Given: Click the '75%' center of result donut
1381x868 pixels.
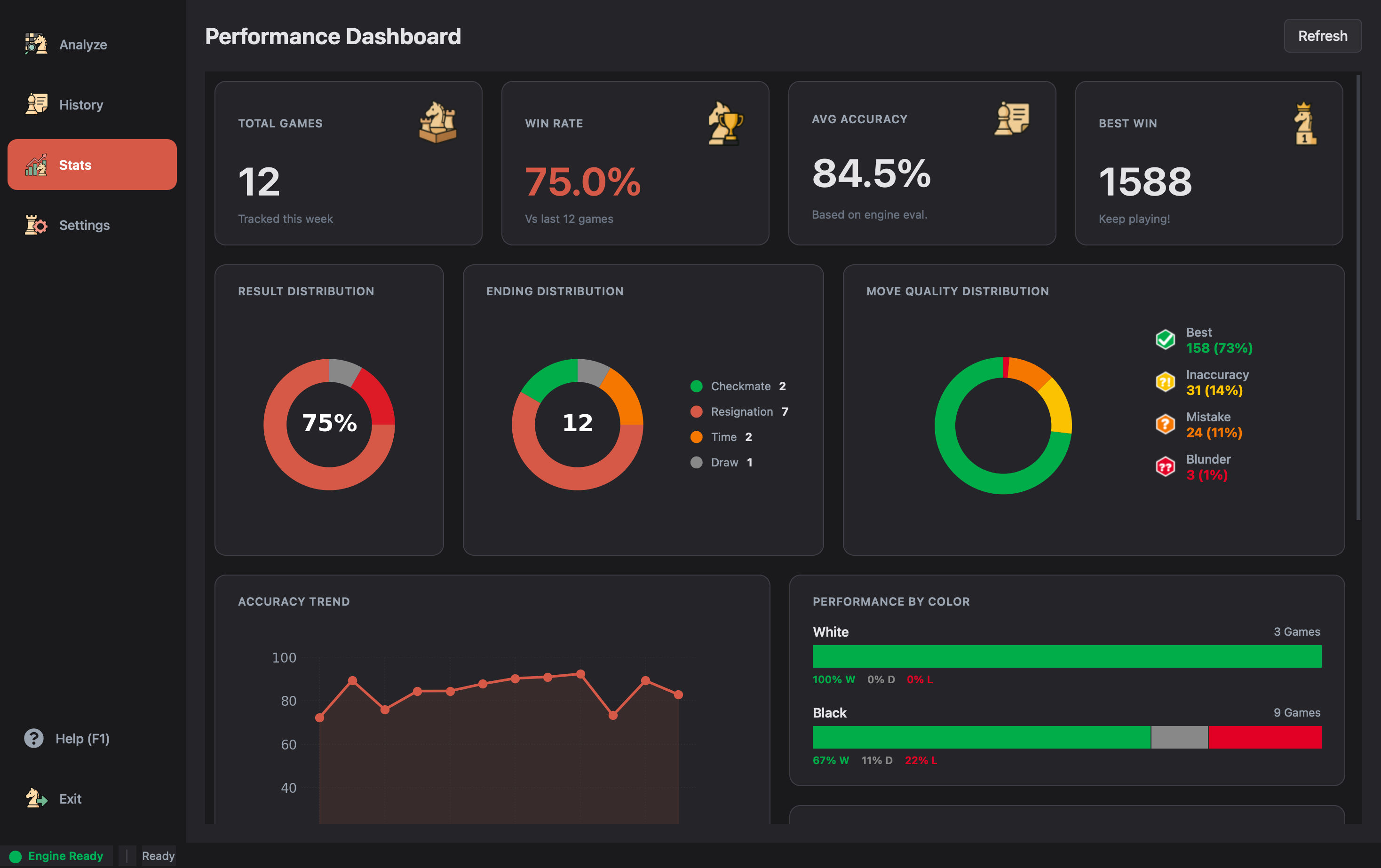Looking at the screenshot, I should (329, 423).
